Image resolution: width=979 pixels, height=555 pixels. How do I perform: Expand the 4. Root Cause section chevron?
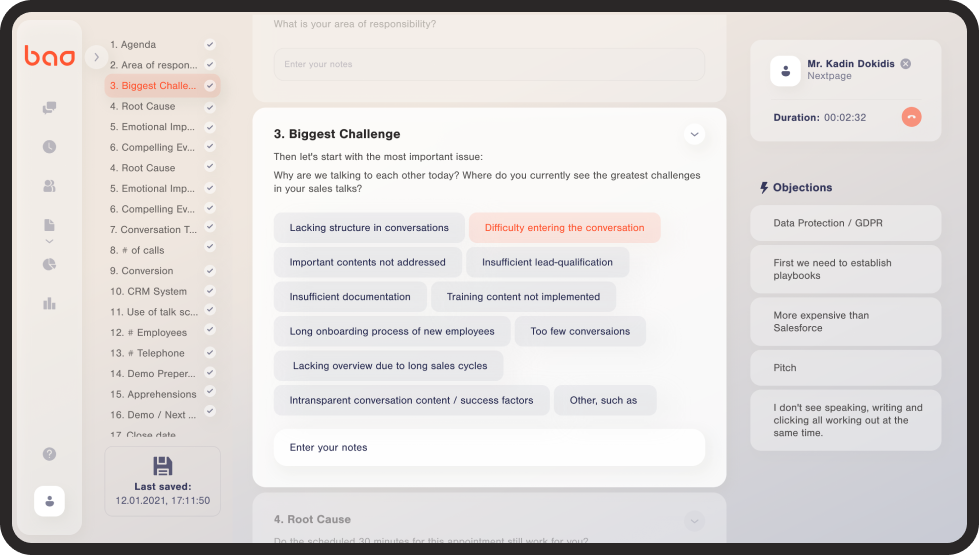coord(694,521)
